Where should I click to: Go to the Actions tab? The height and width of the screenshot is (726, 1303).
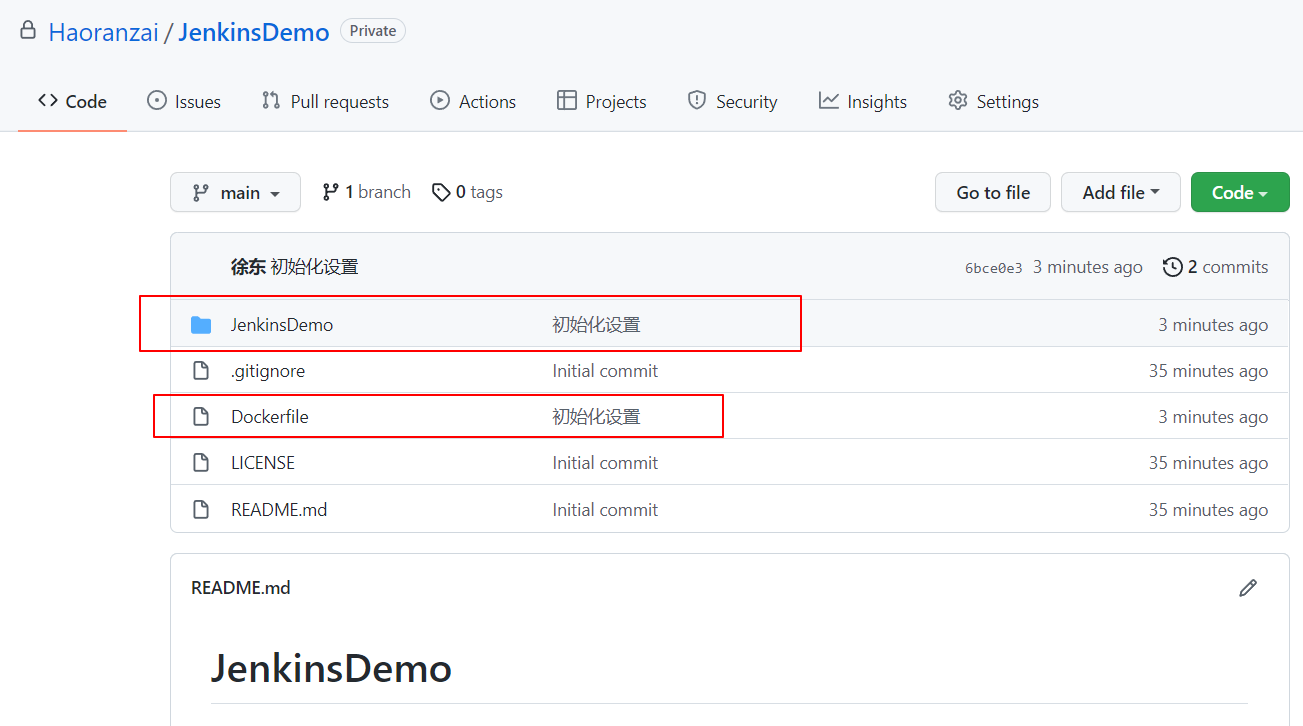(x=473, y=101)
